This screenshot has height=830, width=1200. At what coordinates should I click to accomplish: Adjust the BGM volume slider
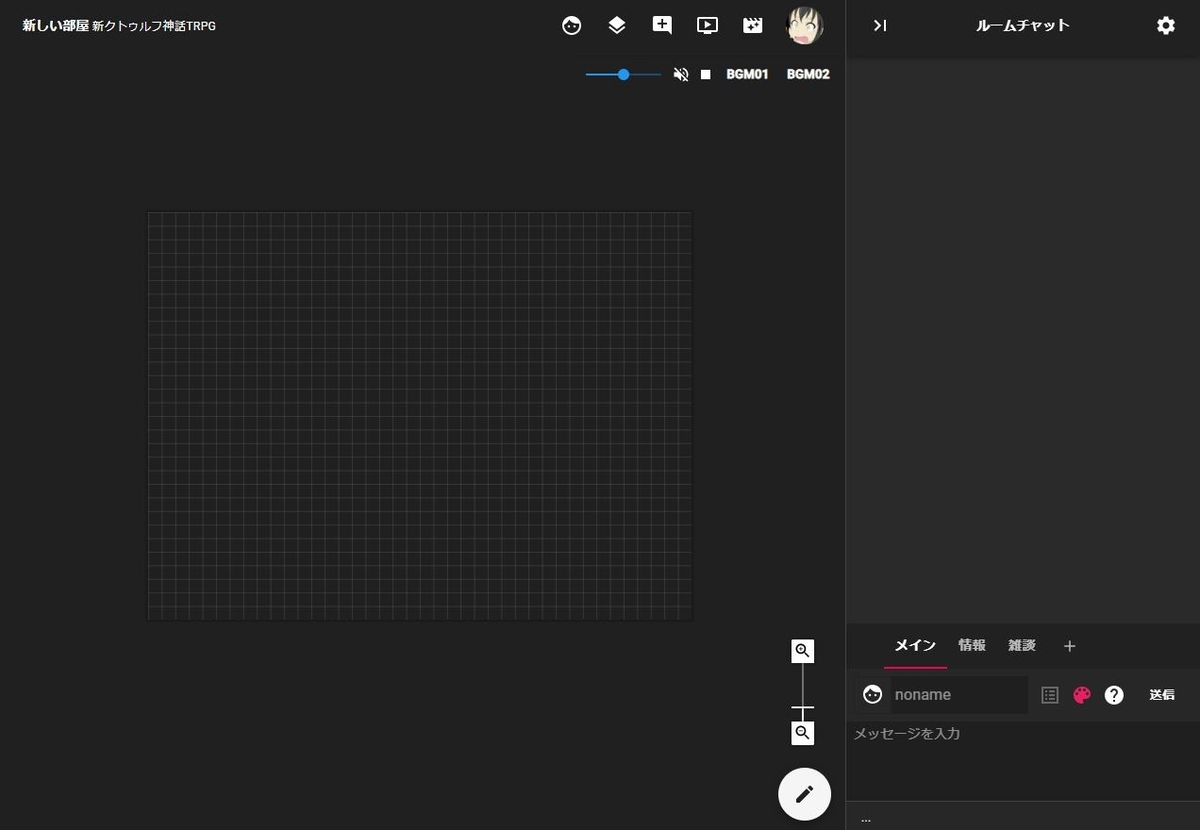(x=623, y=74)
